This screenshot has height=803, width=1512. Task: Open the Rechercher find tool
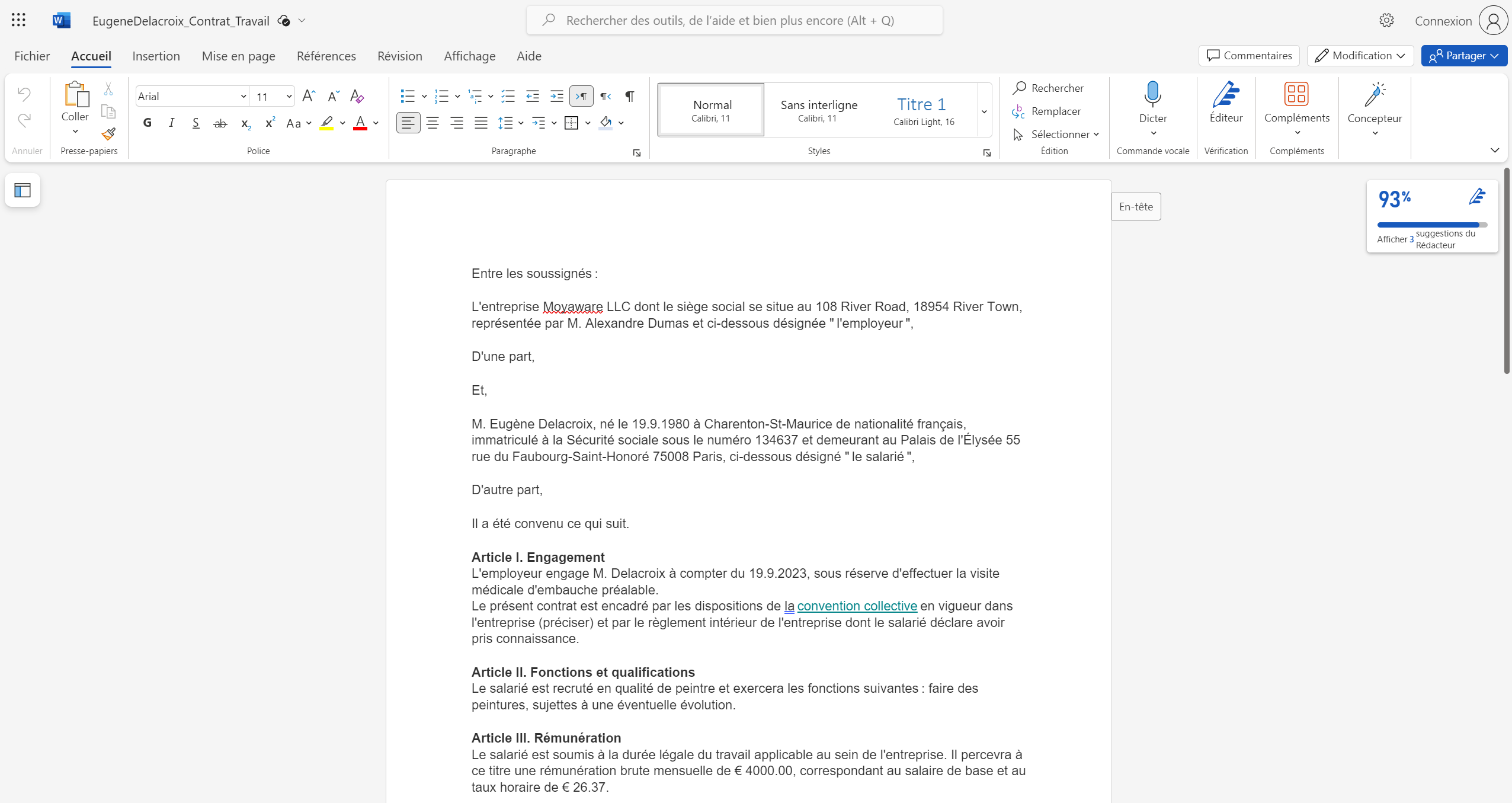pyautogui.click(x=1048, y=88)
